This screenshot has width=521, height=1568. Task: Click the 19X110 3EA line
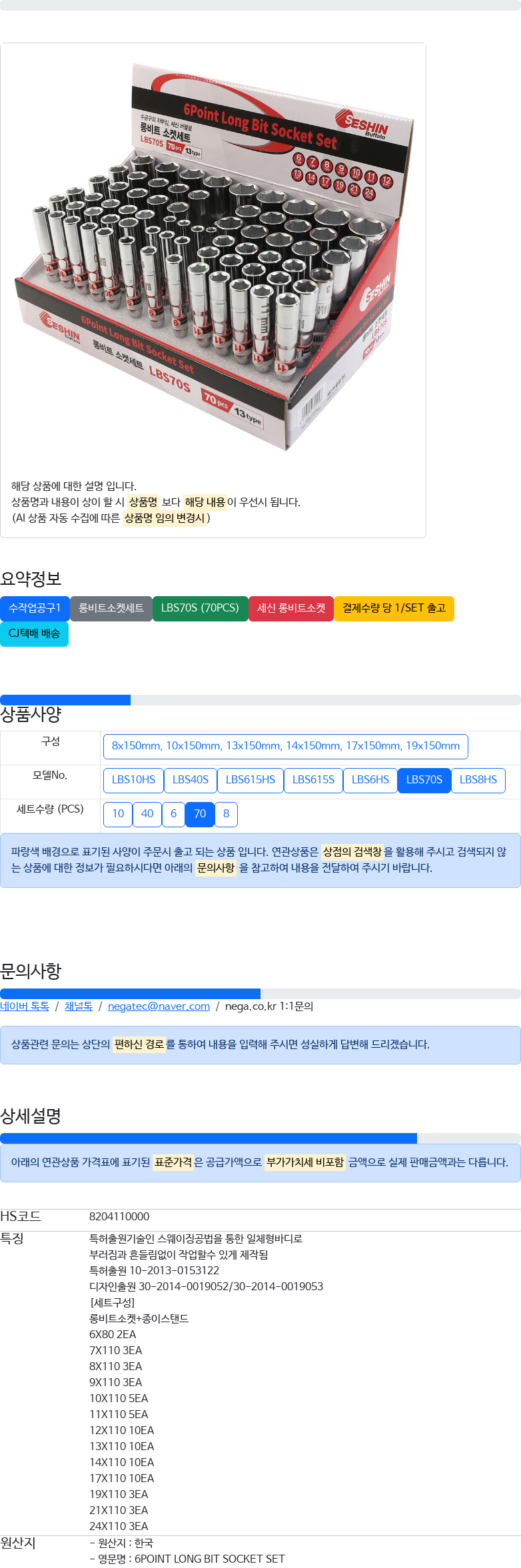(x=119, y=1495)
